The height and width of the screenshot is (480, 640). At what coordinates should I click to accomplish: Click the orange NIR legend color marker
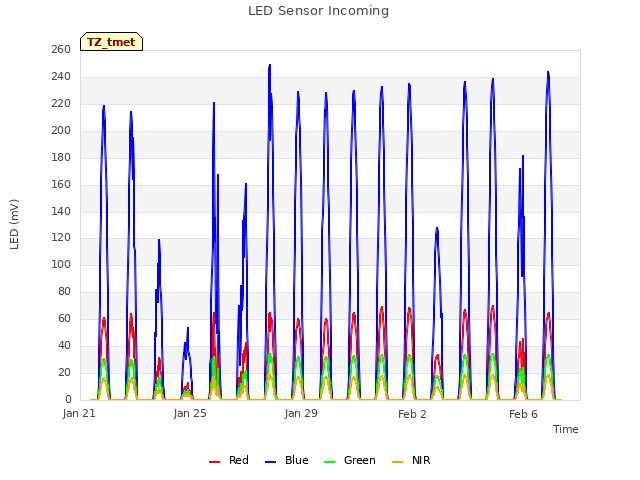[x=397, y=462]
